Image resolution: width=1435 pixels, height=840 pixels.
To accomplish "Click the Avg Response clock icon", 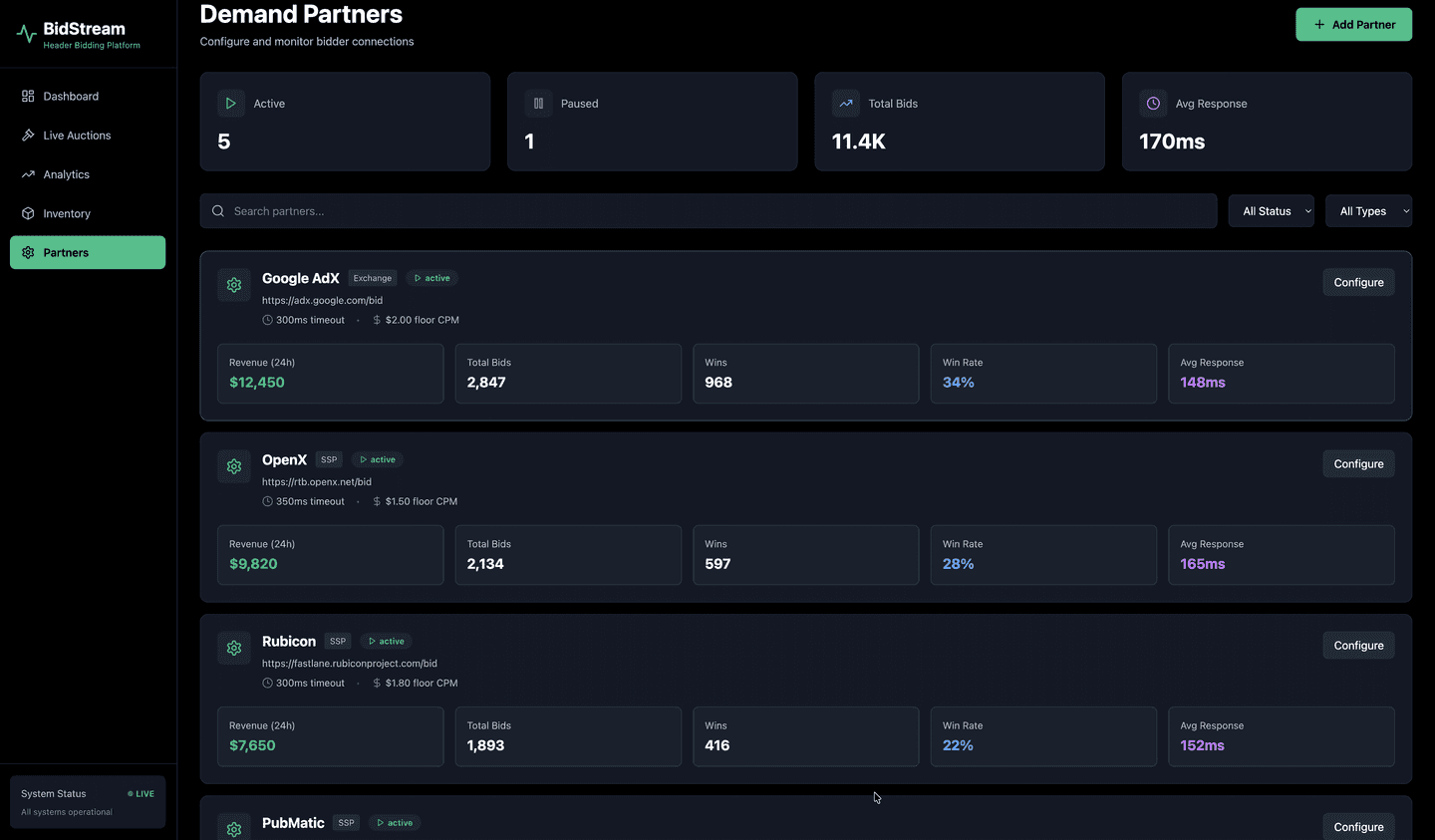I will pyautogui.click(x=1153, y=103).
